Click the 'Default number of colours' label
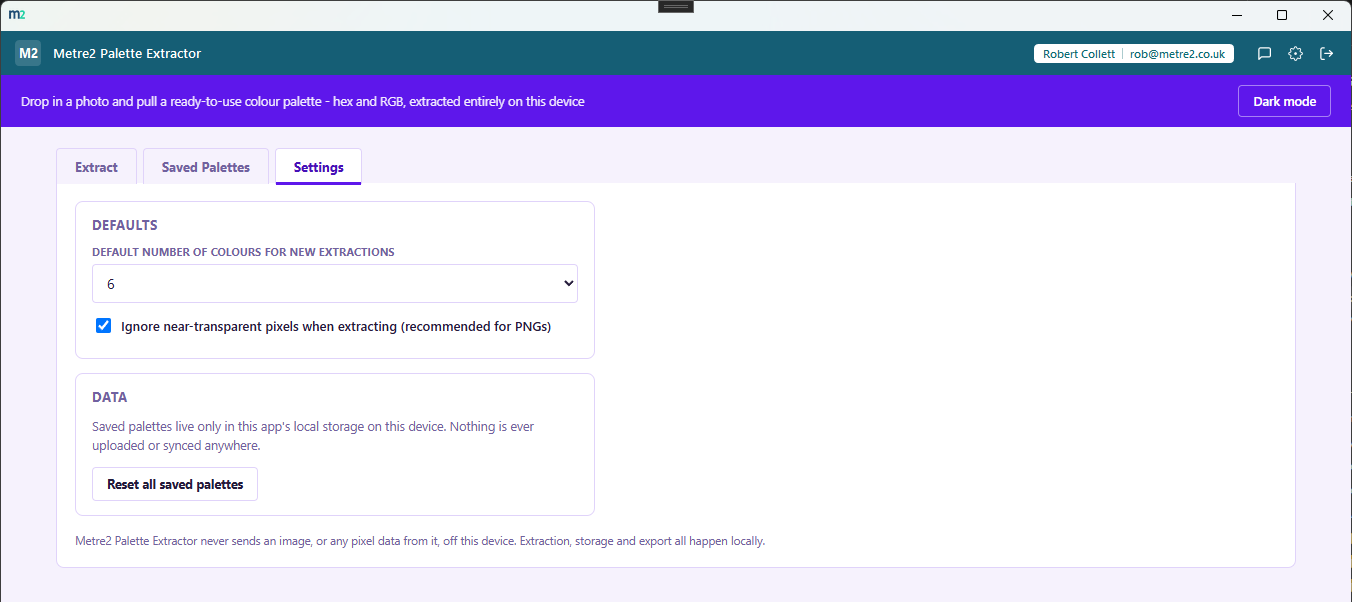The width and height of the screenshot is (1352, 602). coord(243,252)
